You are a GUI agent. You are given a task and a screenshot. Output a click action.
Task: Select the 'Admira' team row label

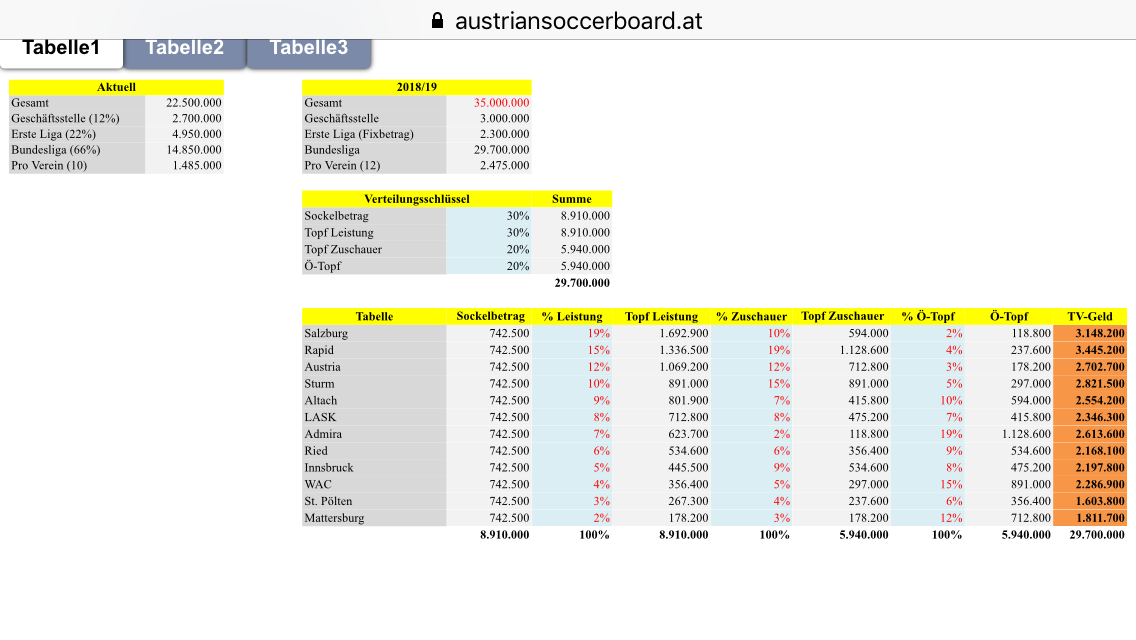323,434
